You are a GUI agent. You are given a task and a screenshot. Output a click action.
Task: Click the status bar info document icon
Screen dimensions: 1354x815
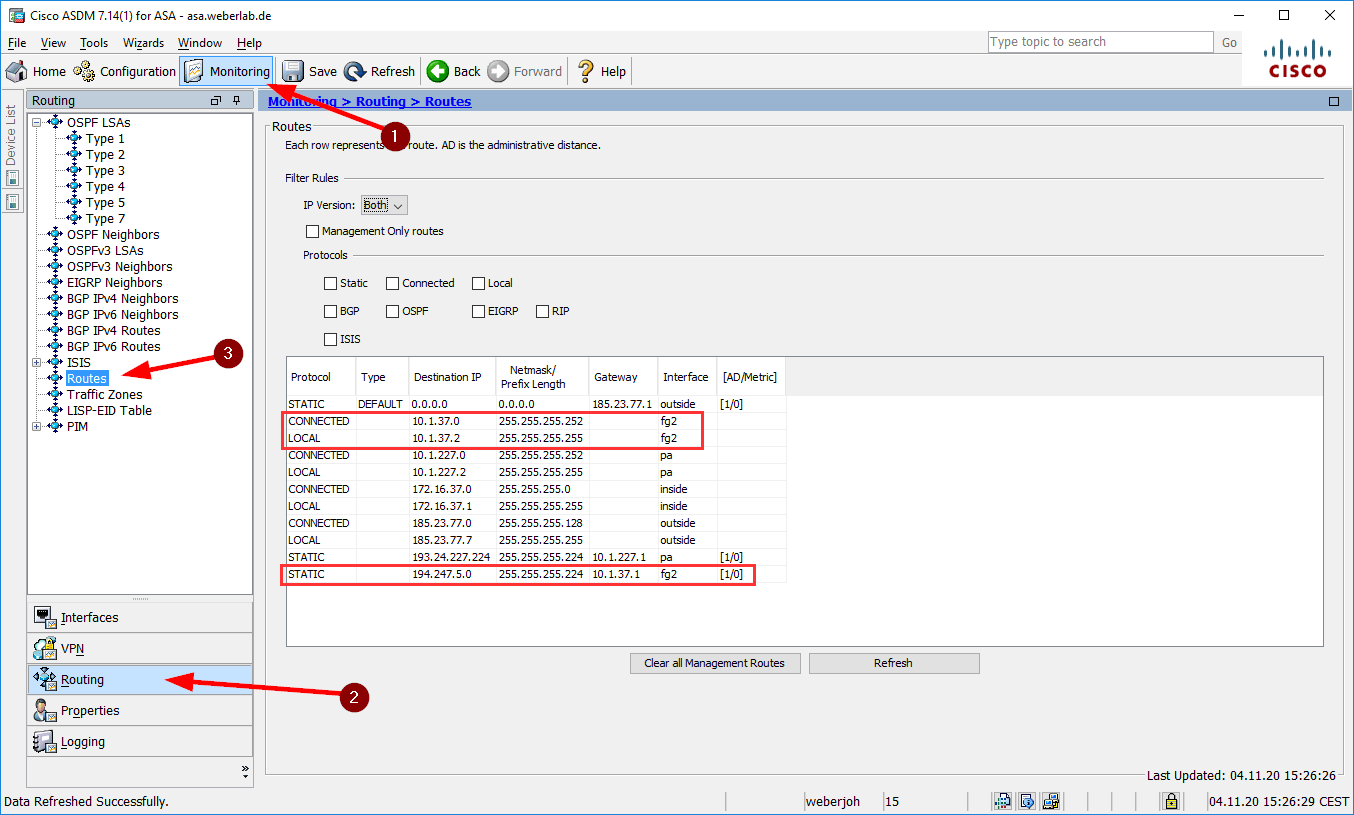[x=1026, y=801]
